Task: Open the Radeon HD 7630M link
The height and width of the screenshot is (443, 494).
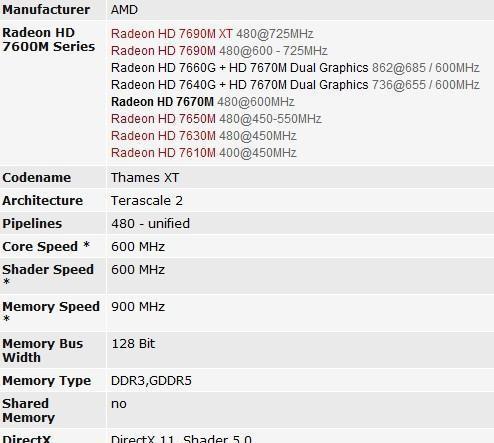Action: coord(163,136)
